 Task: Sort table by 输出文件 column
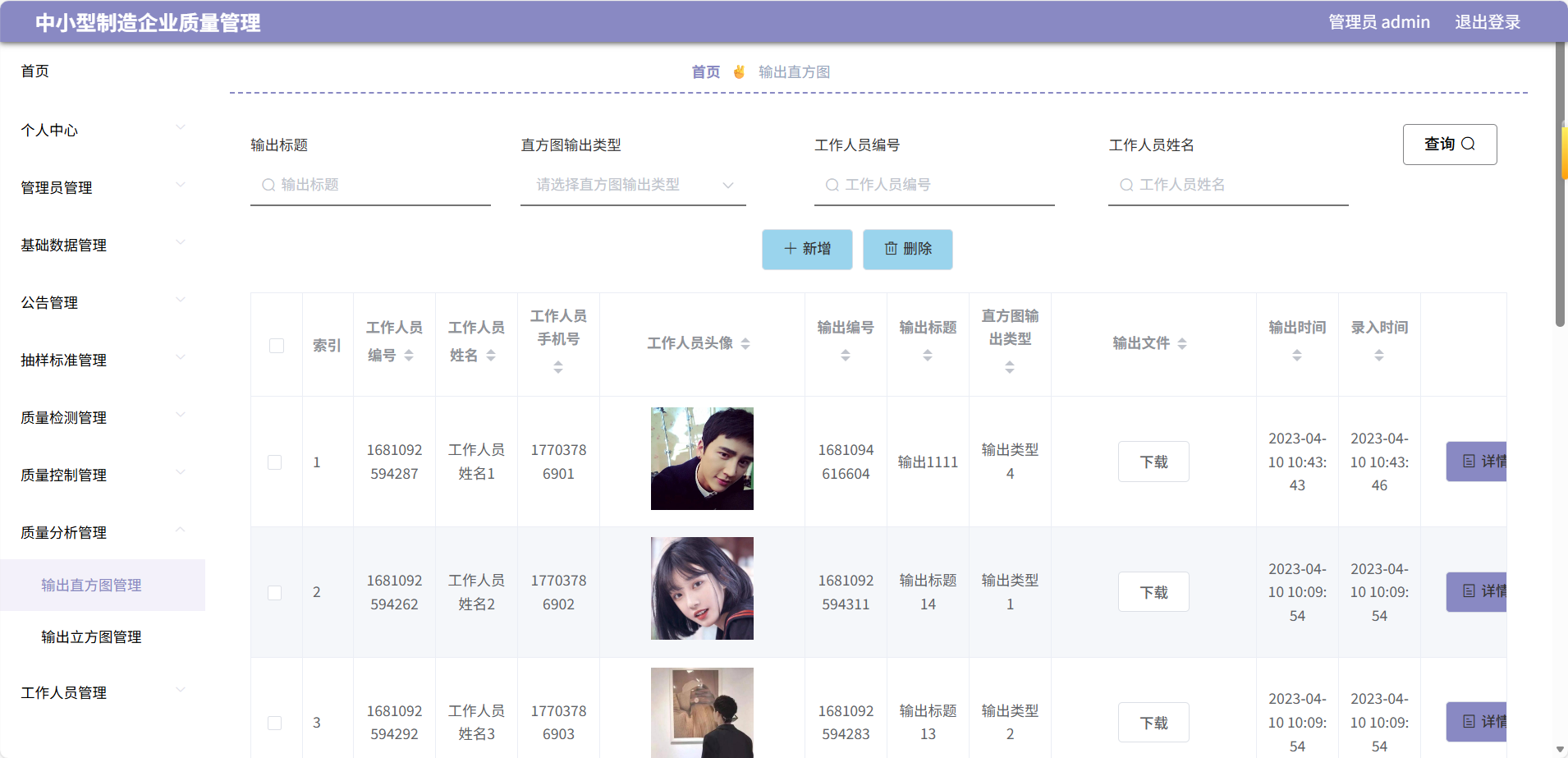1182,343
